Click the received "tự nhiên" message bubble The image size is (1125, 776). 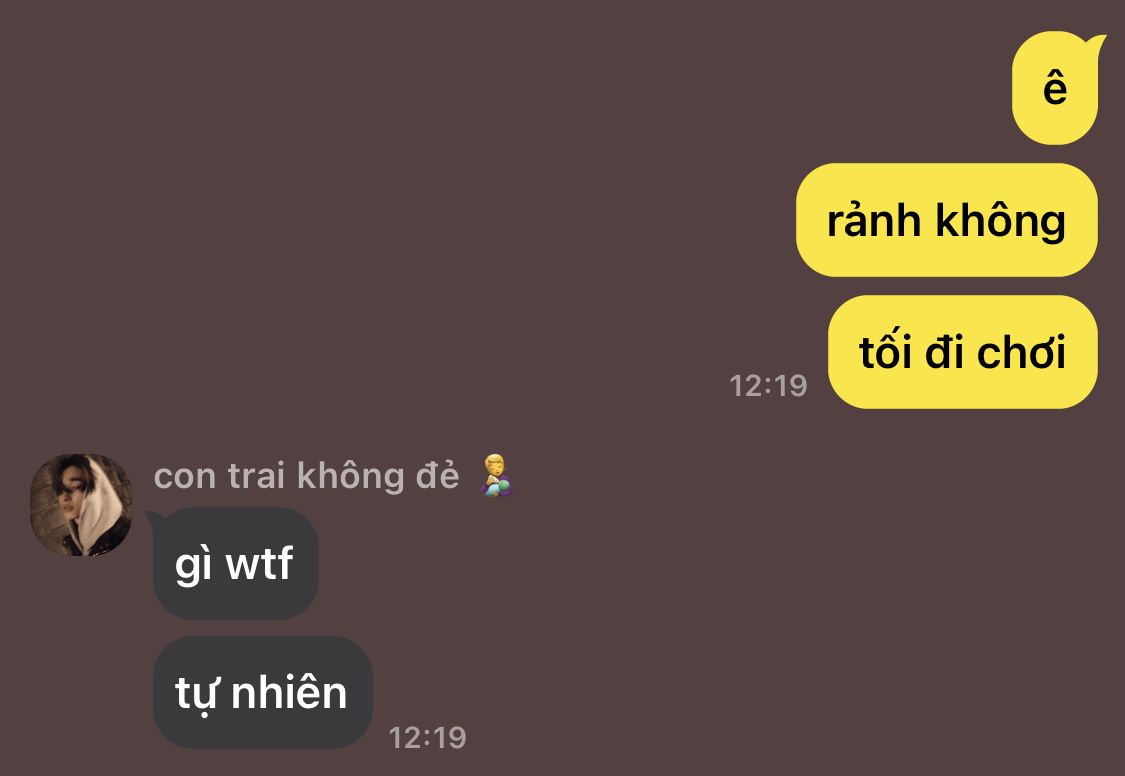click(x=263, y=693)
